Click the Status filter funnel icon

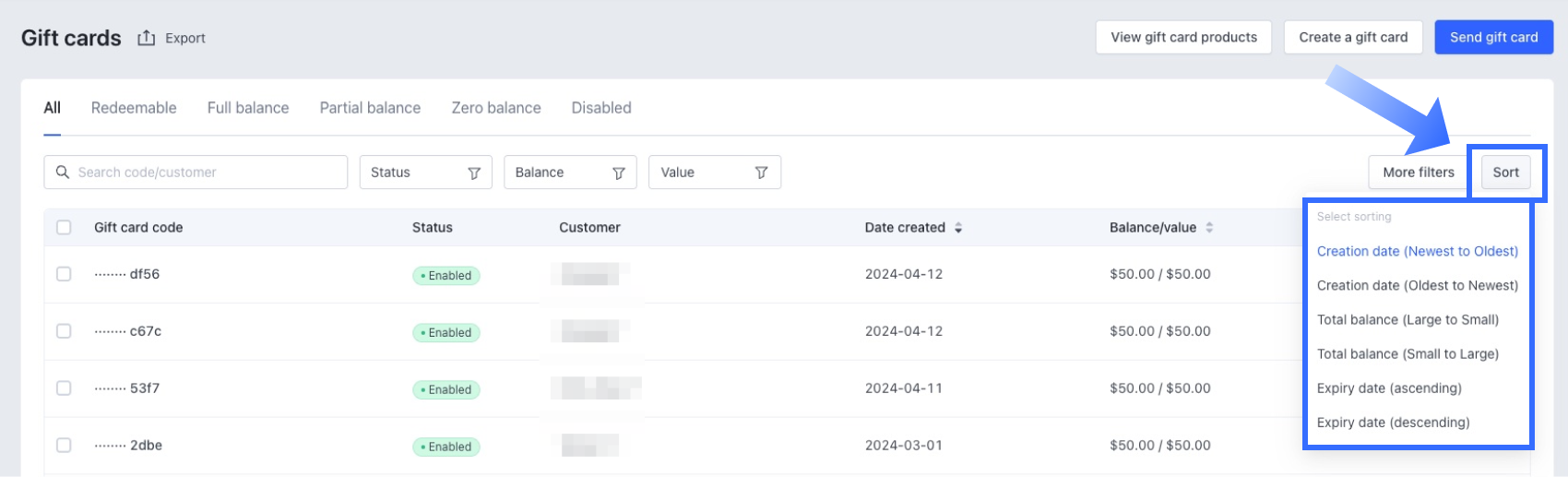tap(474, 173)
